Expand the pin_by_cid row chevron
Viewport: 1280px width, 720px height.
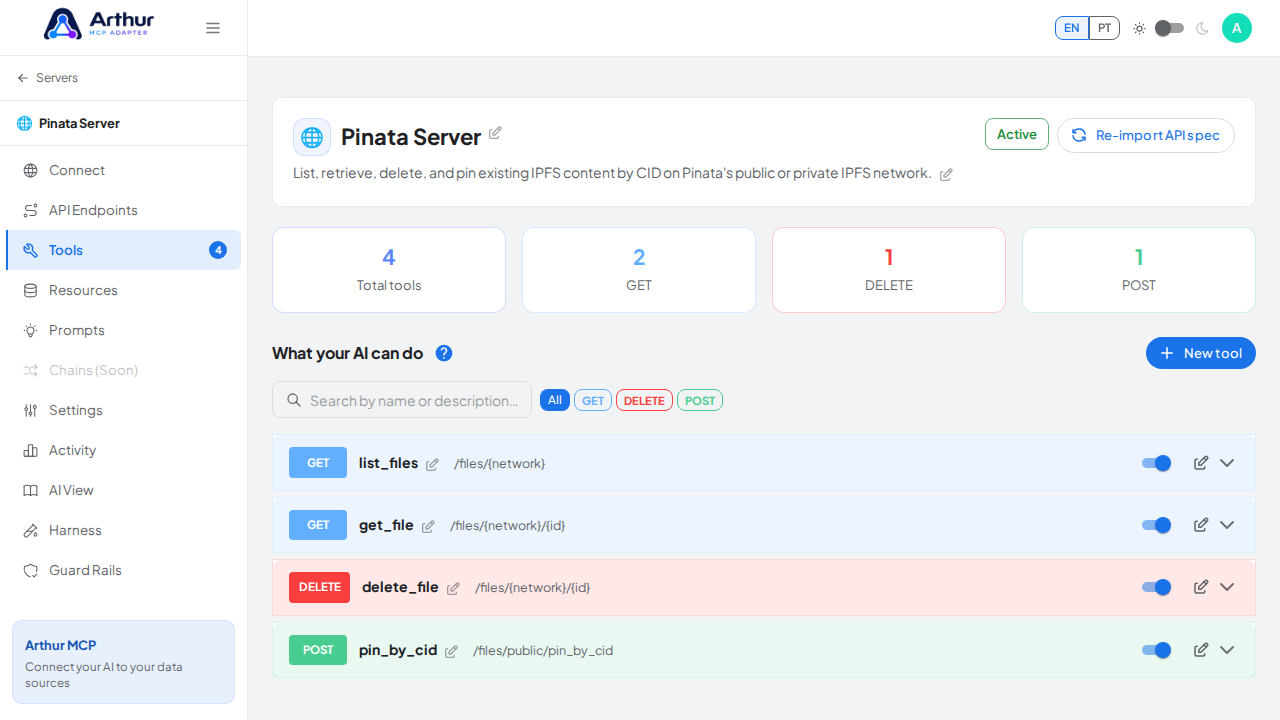1227,650
